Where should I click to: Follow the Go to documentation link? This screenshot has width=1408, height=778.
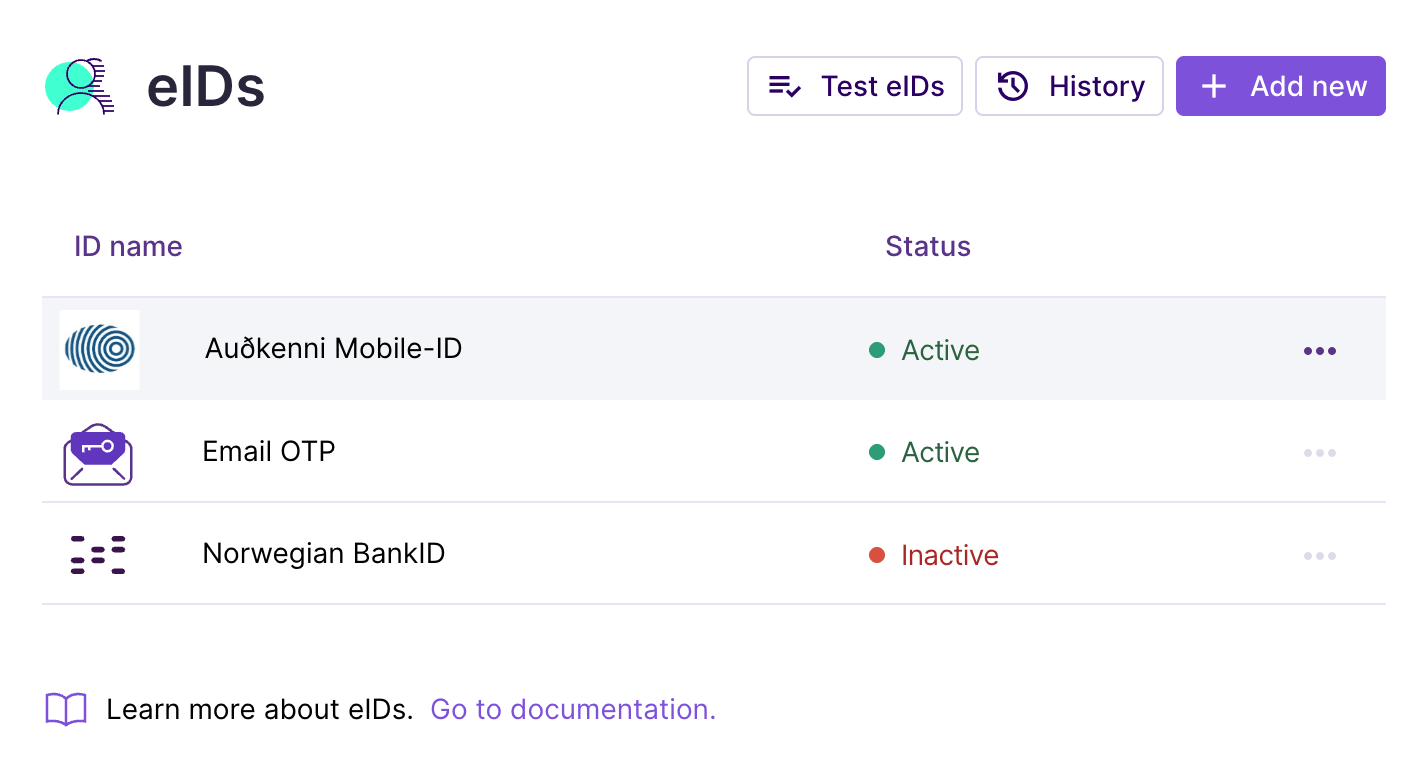point(573,710)
